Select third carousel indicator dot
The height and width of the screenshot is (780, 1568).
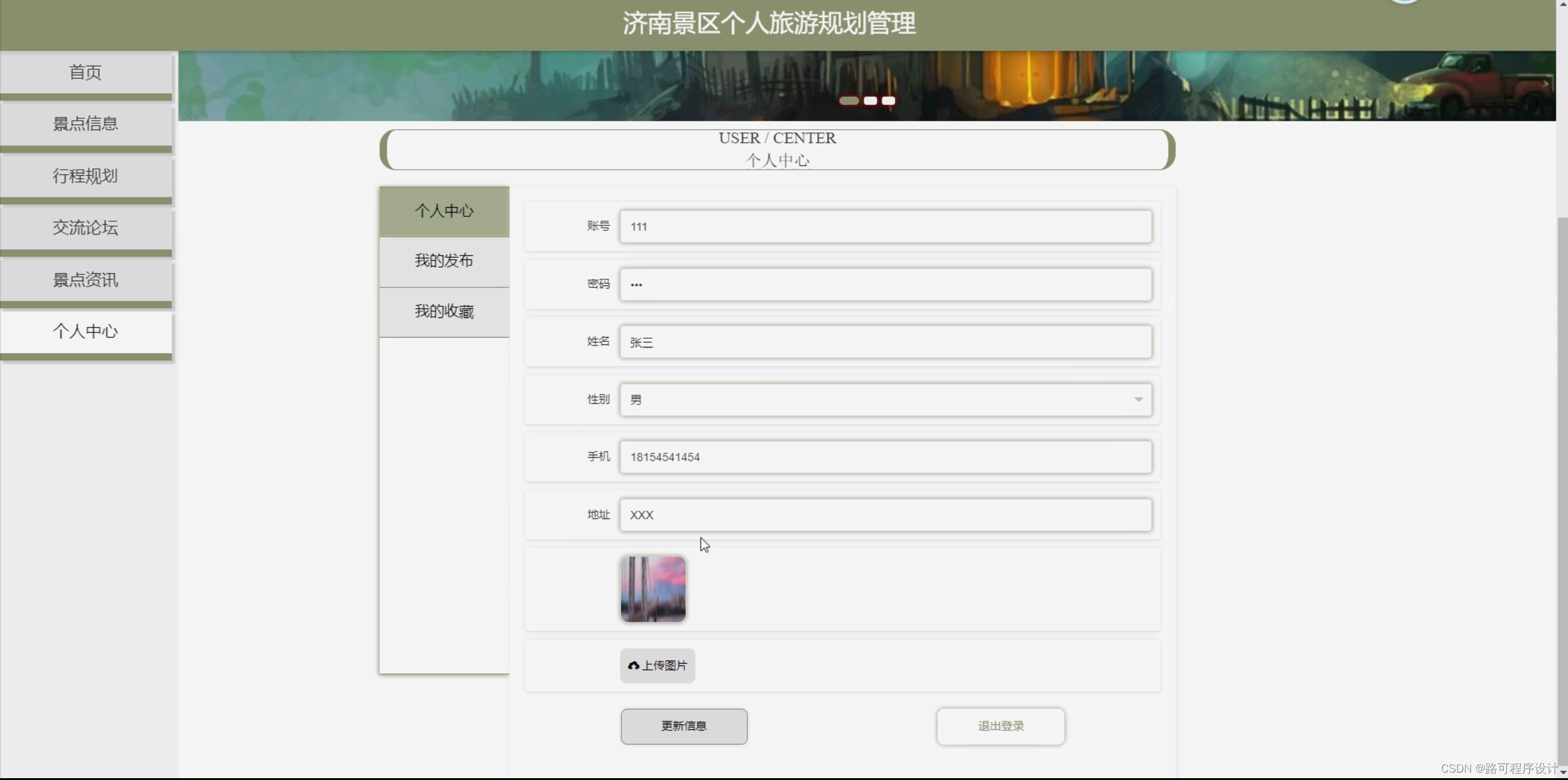(888, 100)
